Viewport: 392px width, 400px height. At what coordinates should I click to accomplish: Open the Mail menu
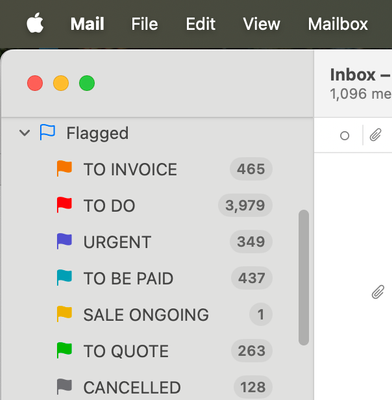(x=87, y=24)
